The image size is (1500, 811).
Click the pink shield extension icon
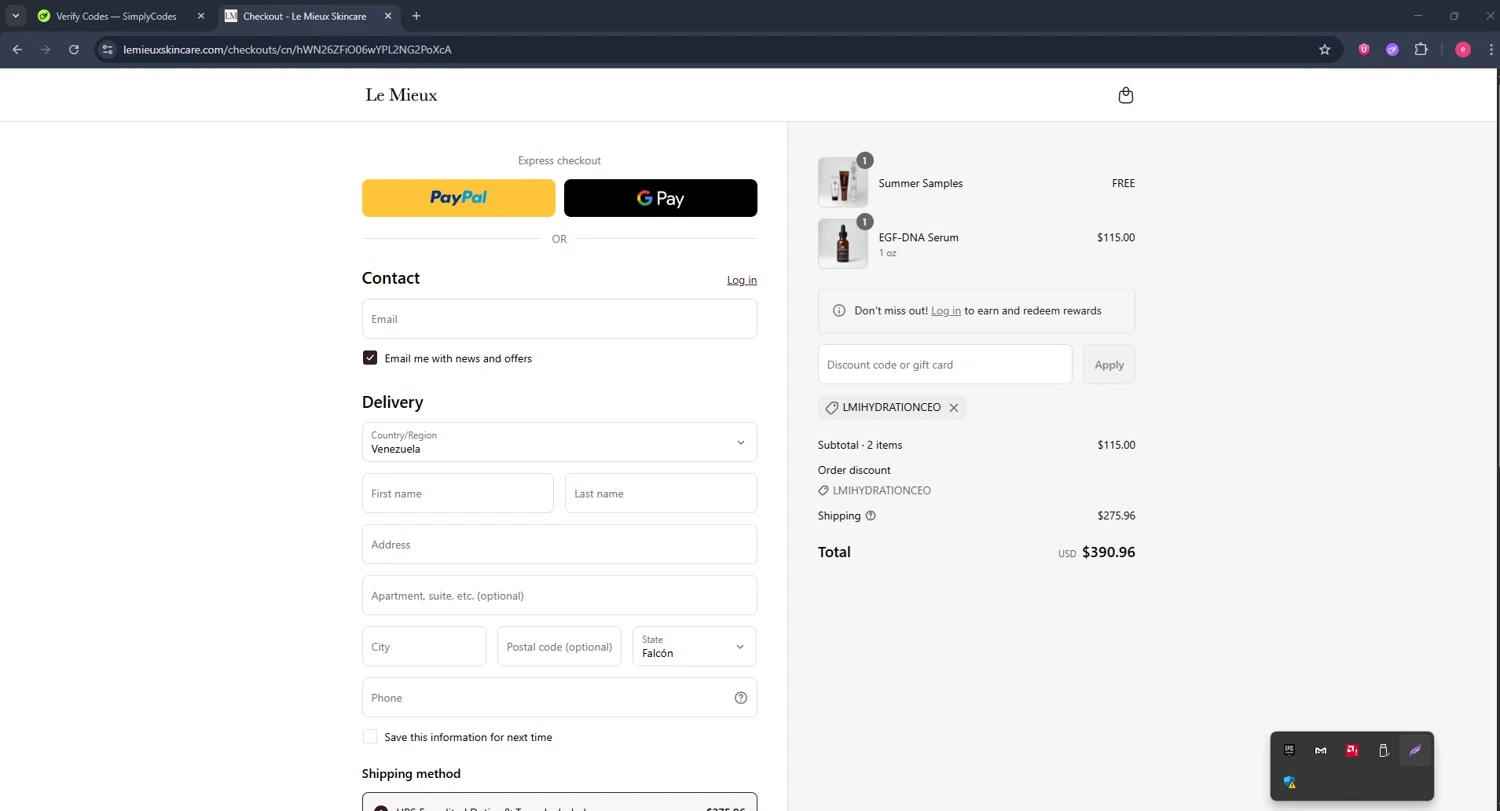pos(1364,49)
